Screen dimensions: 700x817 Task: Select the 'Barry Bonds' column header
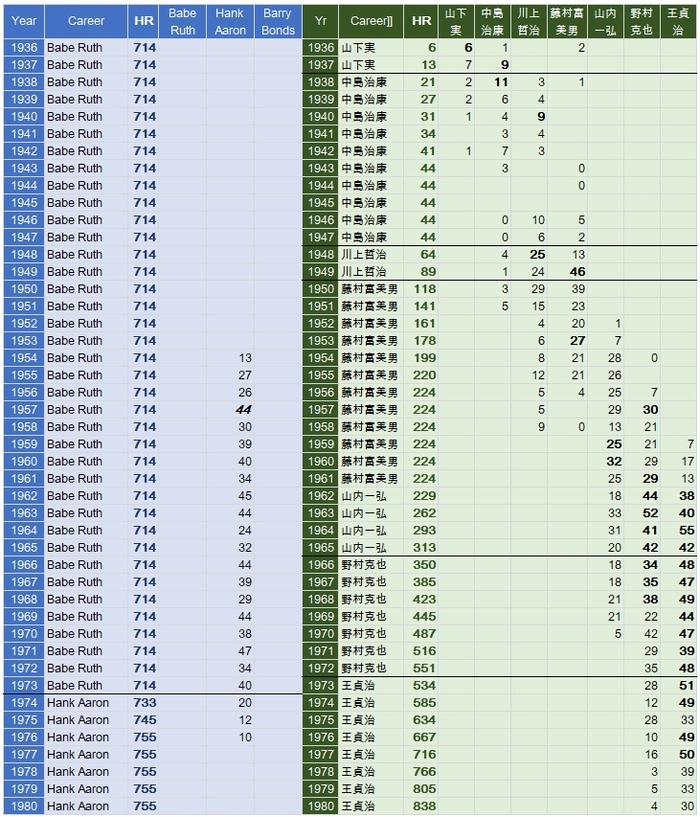[x=278, y=21]
